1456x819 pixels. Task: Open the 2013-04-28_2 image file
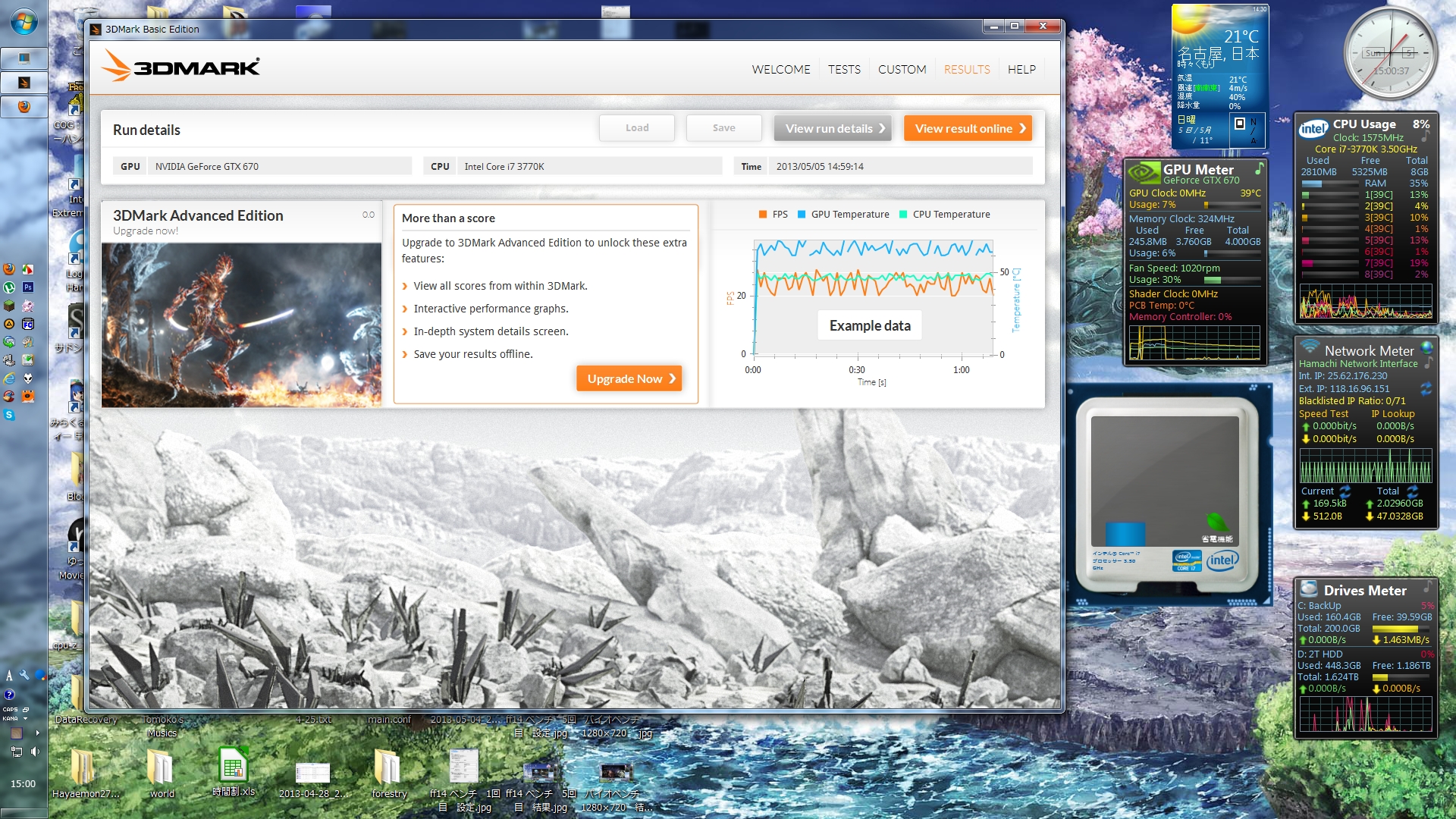[312, 780]
